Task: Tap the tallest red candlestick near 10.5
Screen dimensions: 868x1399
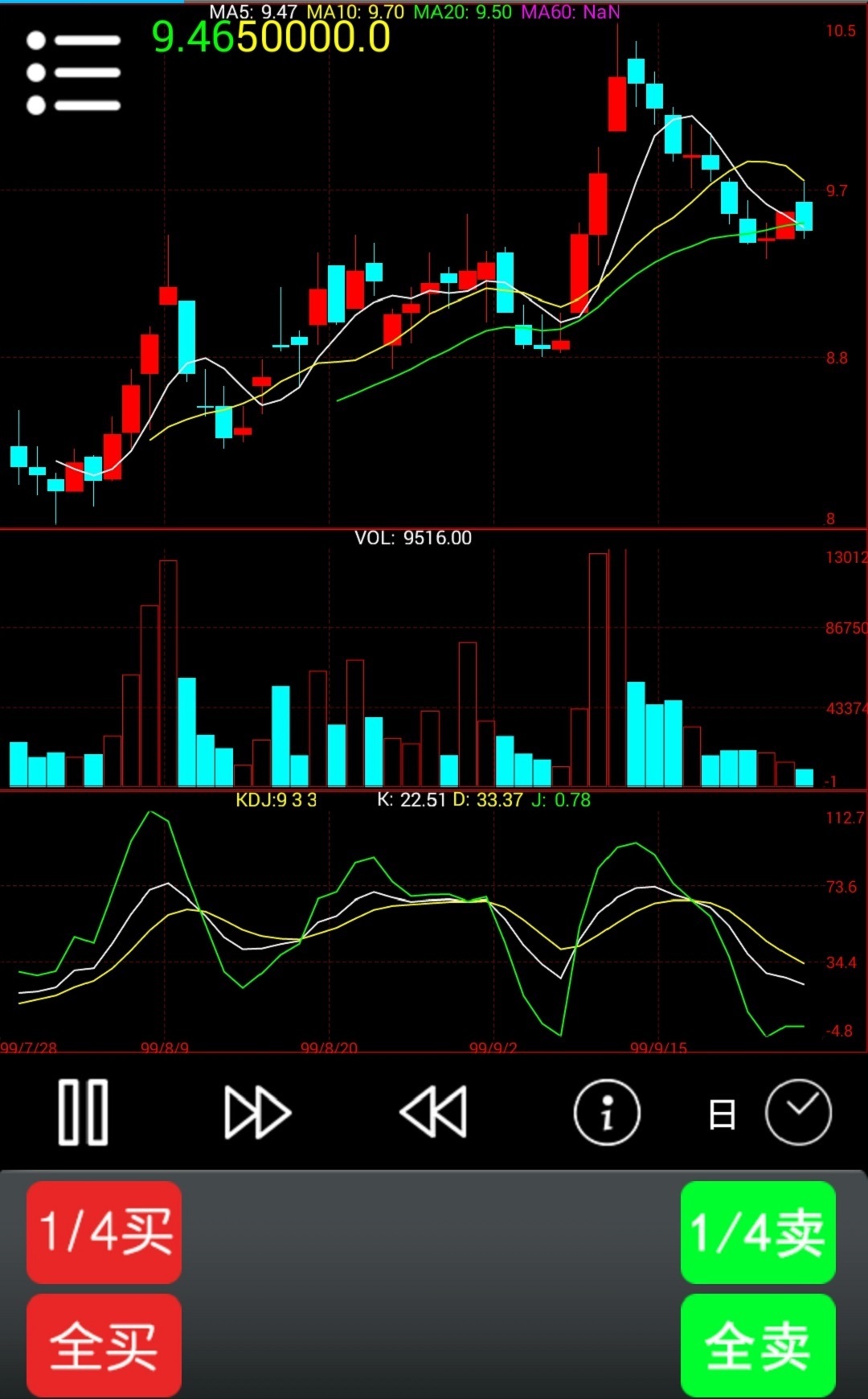Action: pyautogui.click(x=617, y=103)
